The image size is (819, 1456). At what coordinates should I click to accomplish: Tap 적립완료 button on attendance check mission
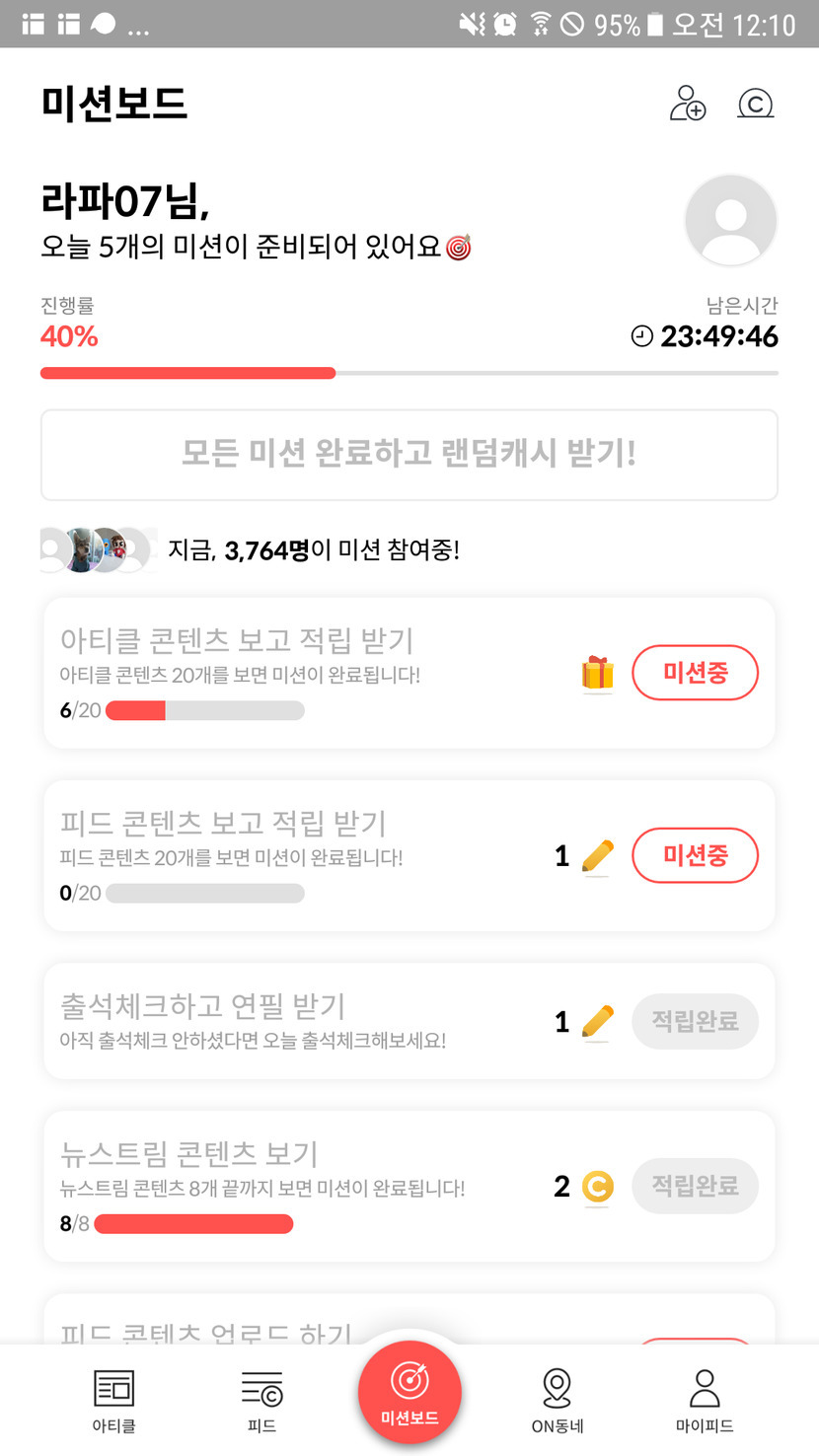[x=695, y=1022]
